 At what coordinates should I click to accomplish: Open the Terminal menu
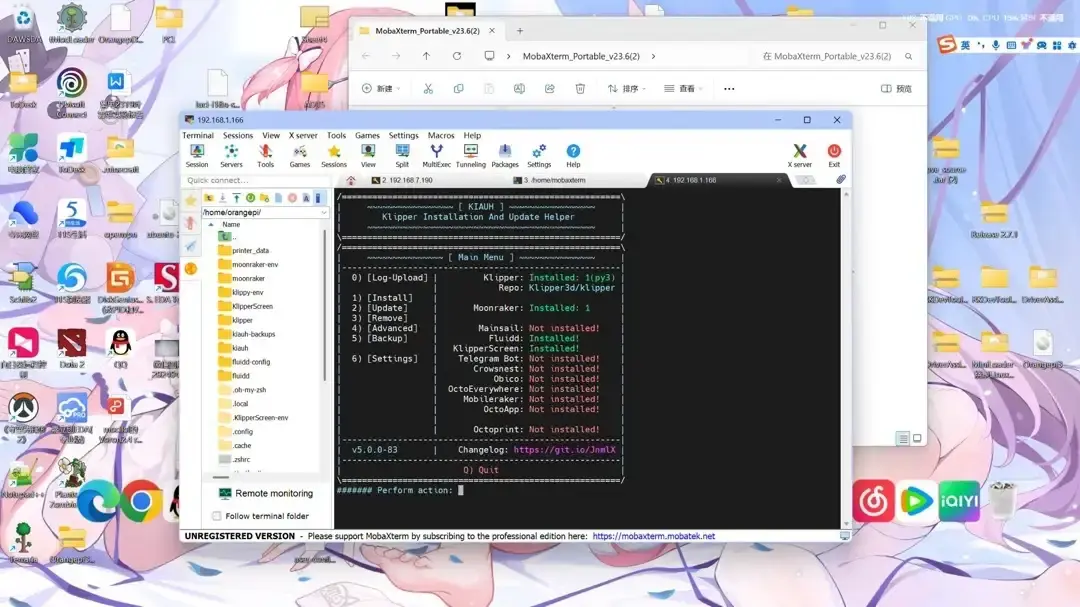[198, 136]
